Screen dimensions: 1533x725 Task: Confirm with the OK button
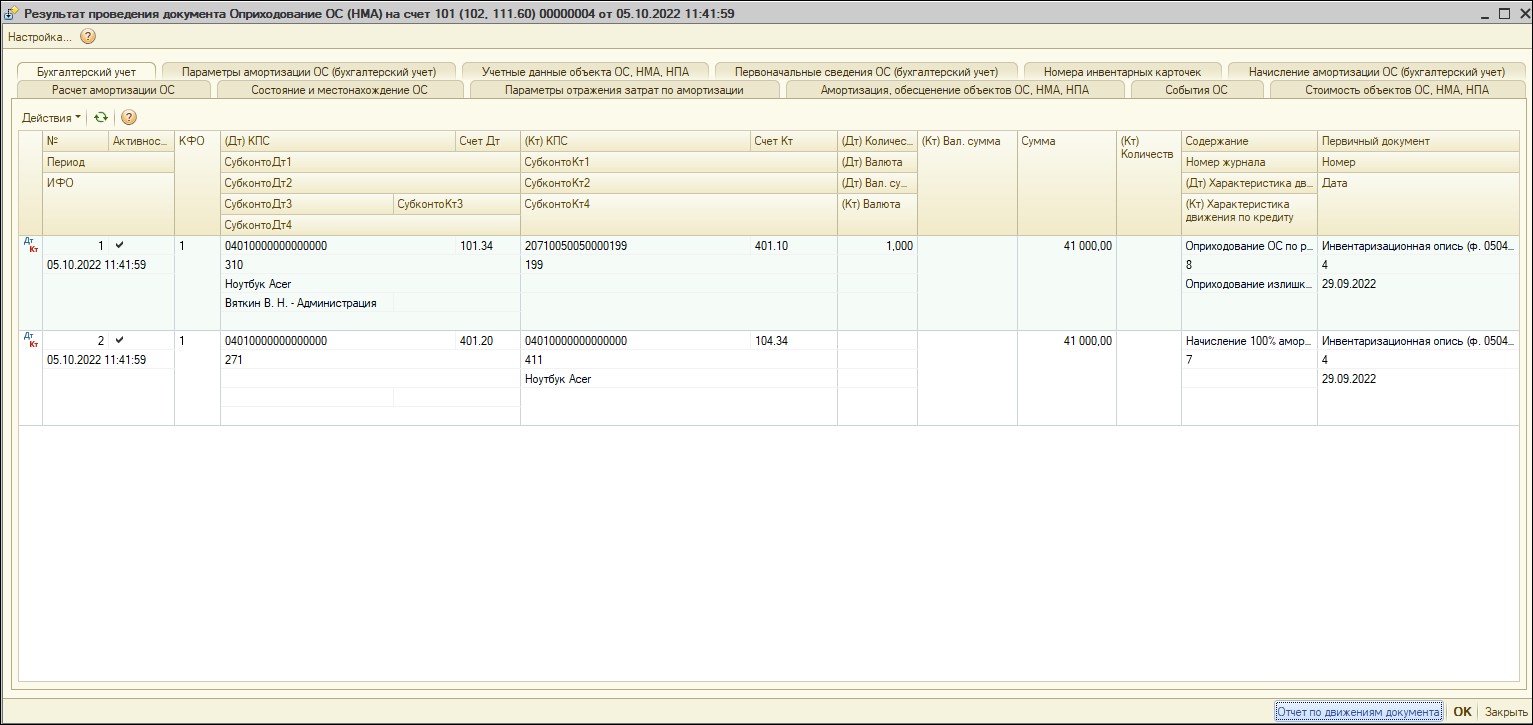[1462, 712]
